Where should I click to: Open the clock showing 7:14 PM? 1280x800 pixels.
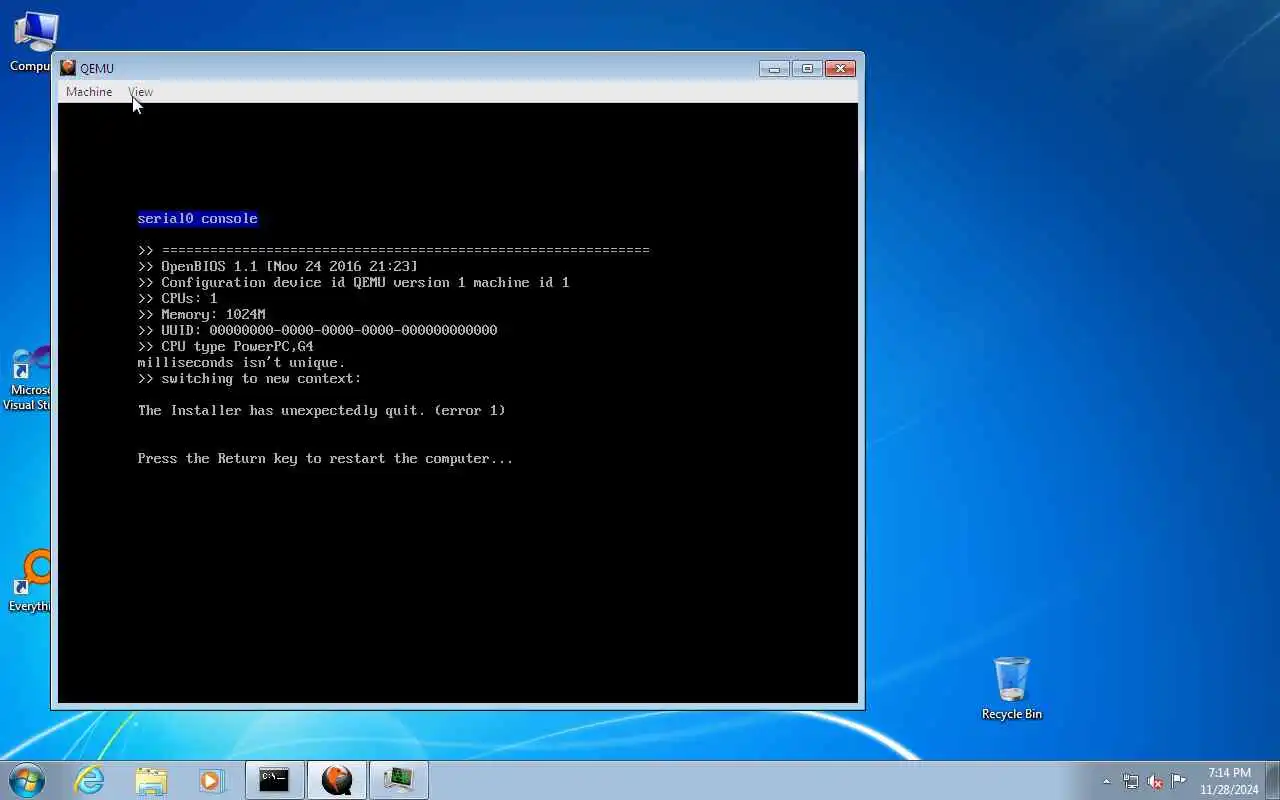[x=1229, y=781]
